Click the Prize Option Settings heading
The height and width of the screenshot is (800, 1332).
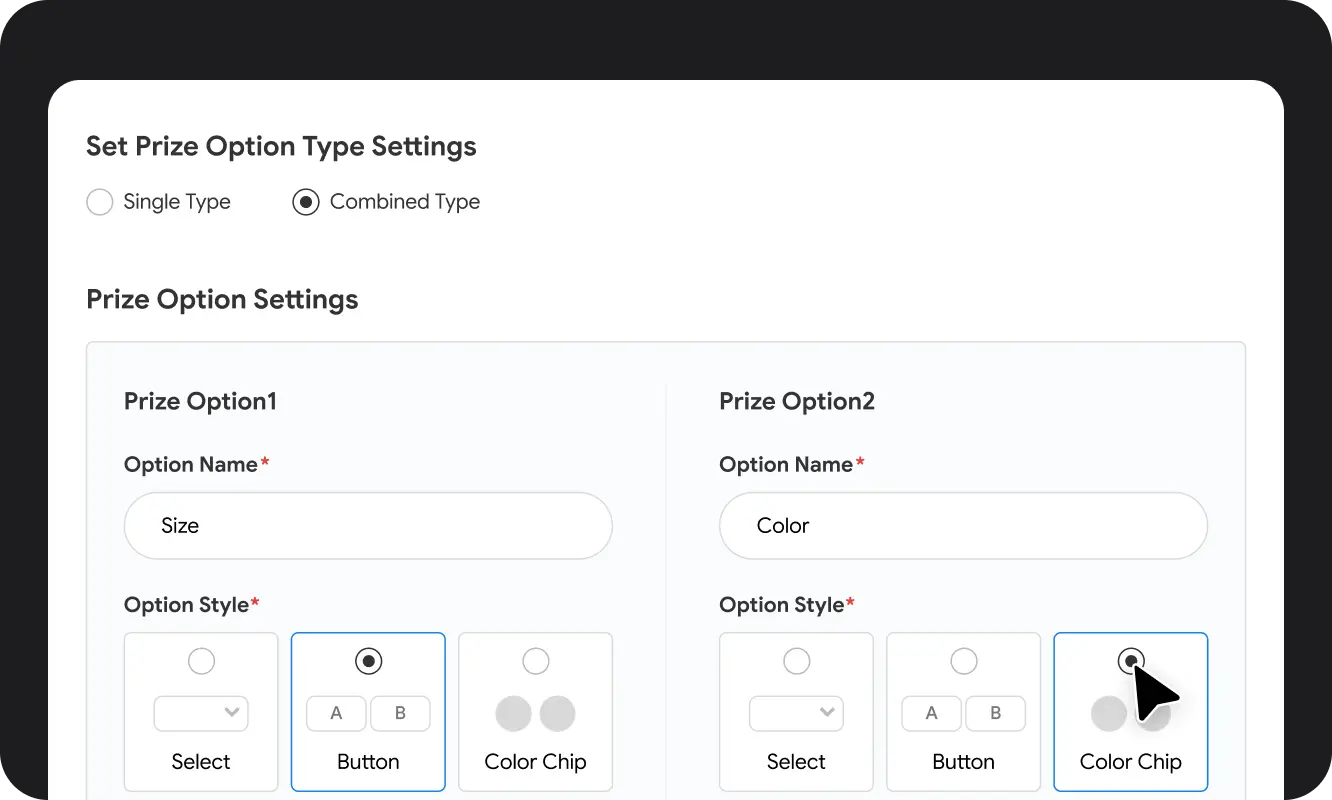tap(222, 300)
